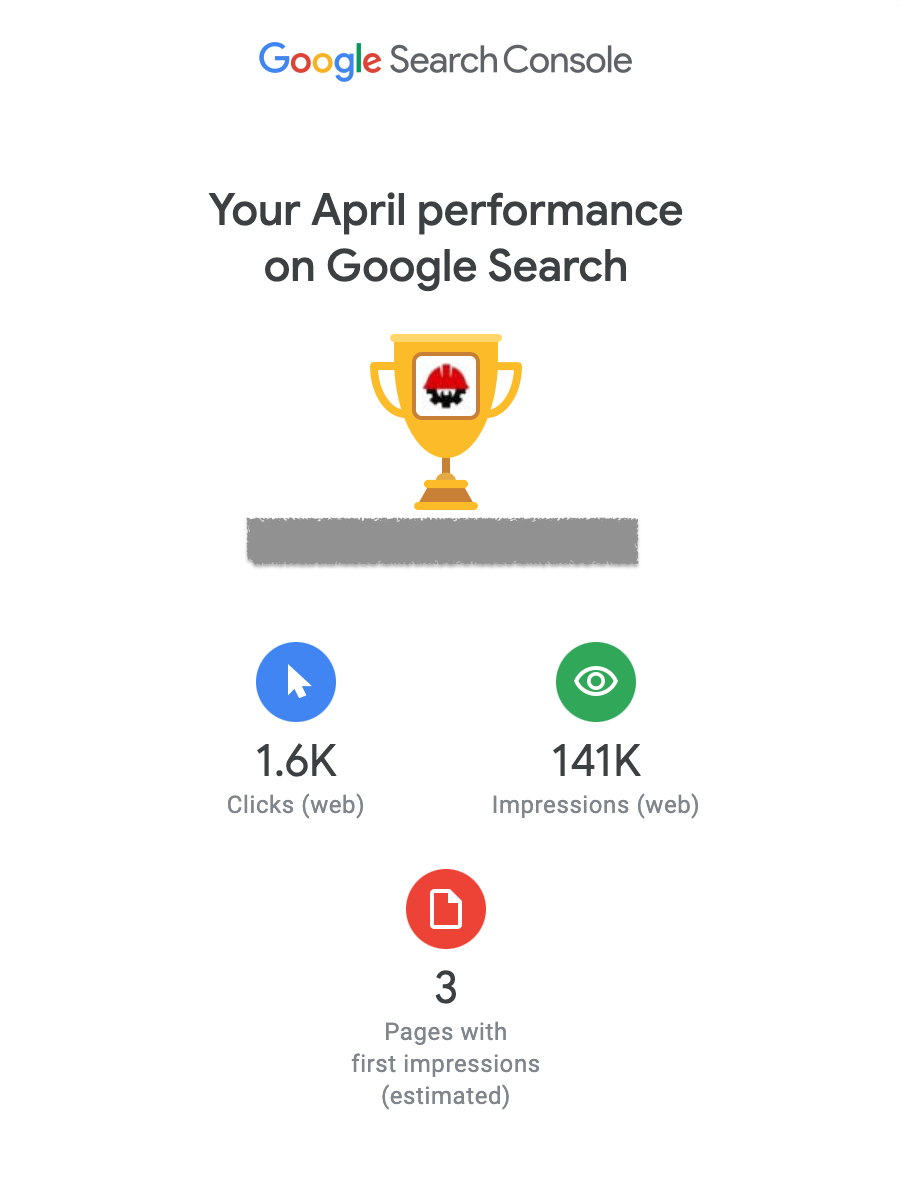
Task: Click the "Your April performance" heading line
Action: click(446, 211)
